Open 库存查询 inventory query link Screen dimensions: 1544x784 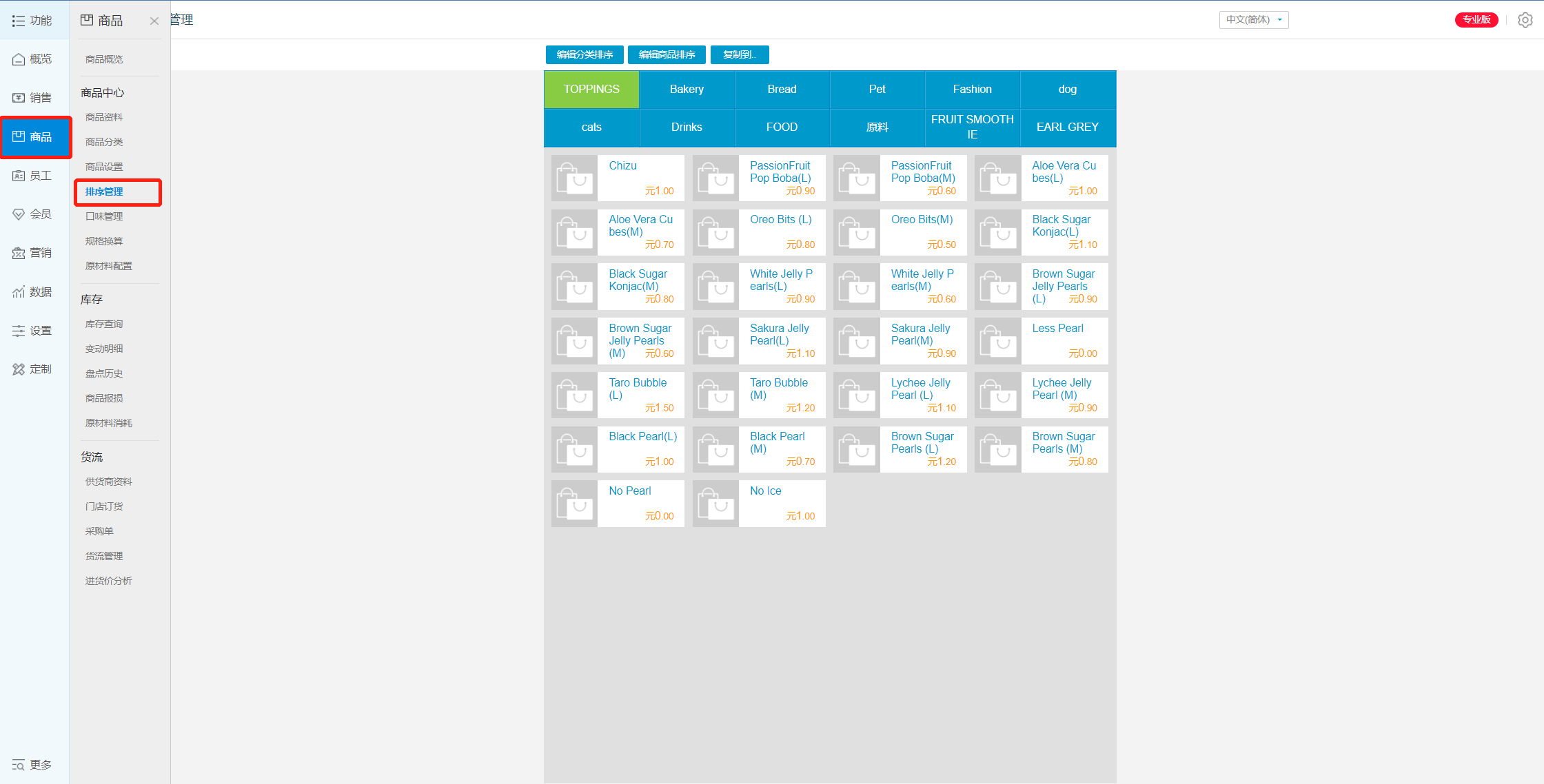pyautogui.click(x=104, y=324)
